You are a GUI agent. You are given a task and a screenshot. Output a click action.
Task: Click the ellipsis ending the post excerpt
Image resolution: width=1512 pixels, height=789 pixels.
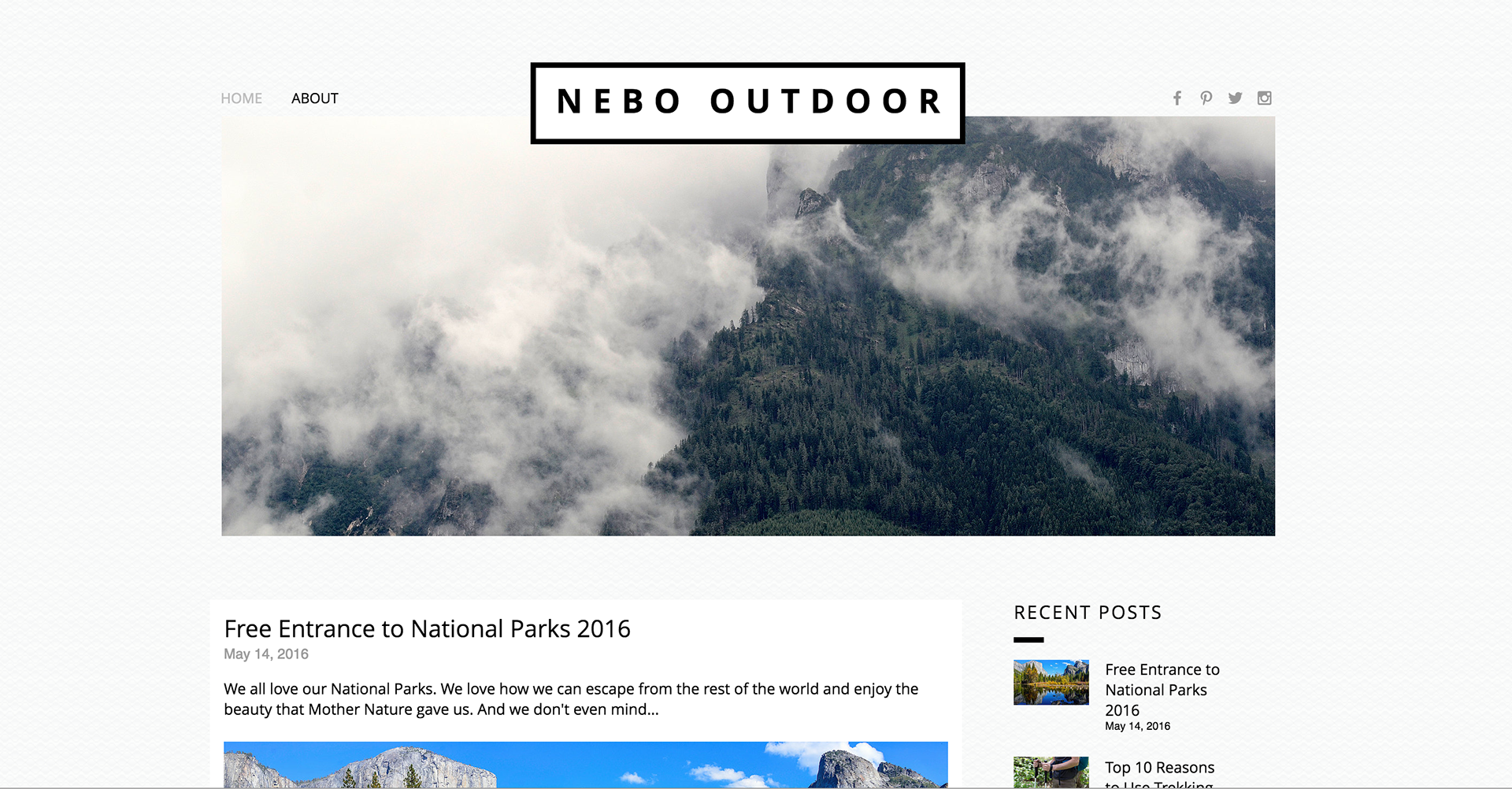coord(653,711)
